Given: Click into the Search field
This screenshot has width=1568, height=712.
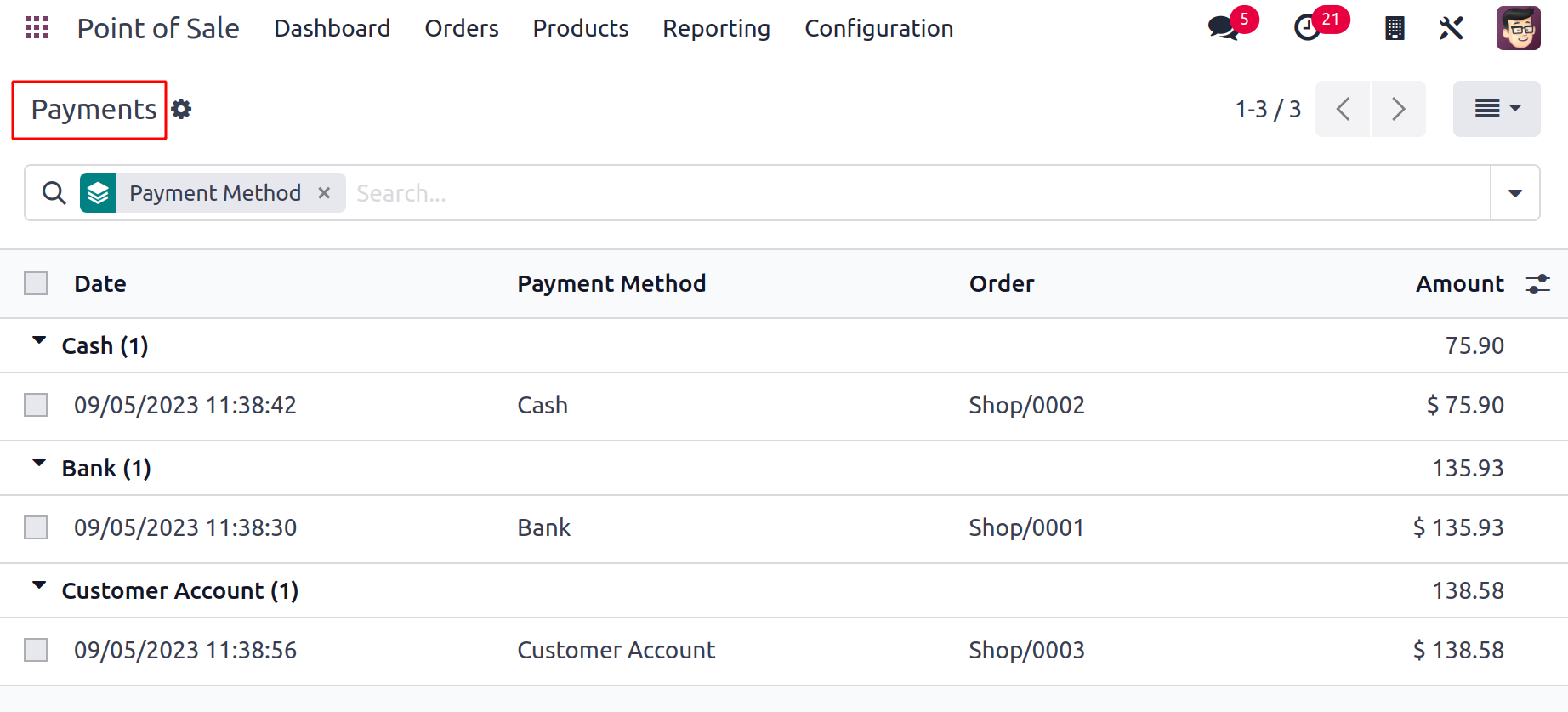Looking at the screenshot, I should click(918, 193).
